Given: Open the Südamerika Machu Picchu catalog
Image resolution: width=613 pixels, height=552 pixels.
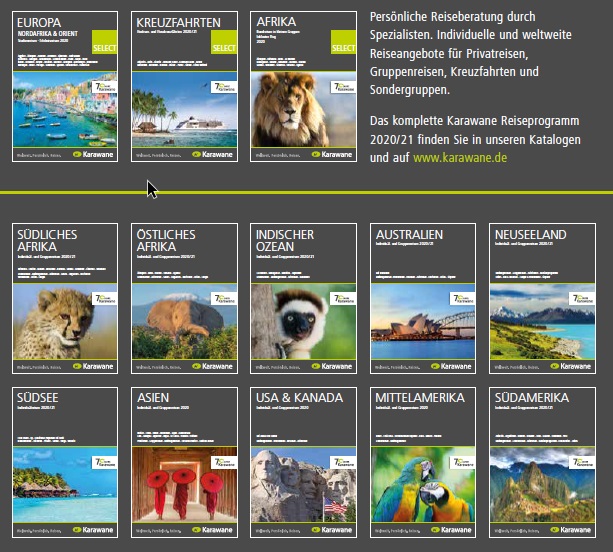Looking at the screenshot, I should click(x=542, y=462).
